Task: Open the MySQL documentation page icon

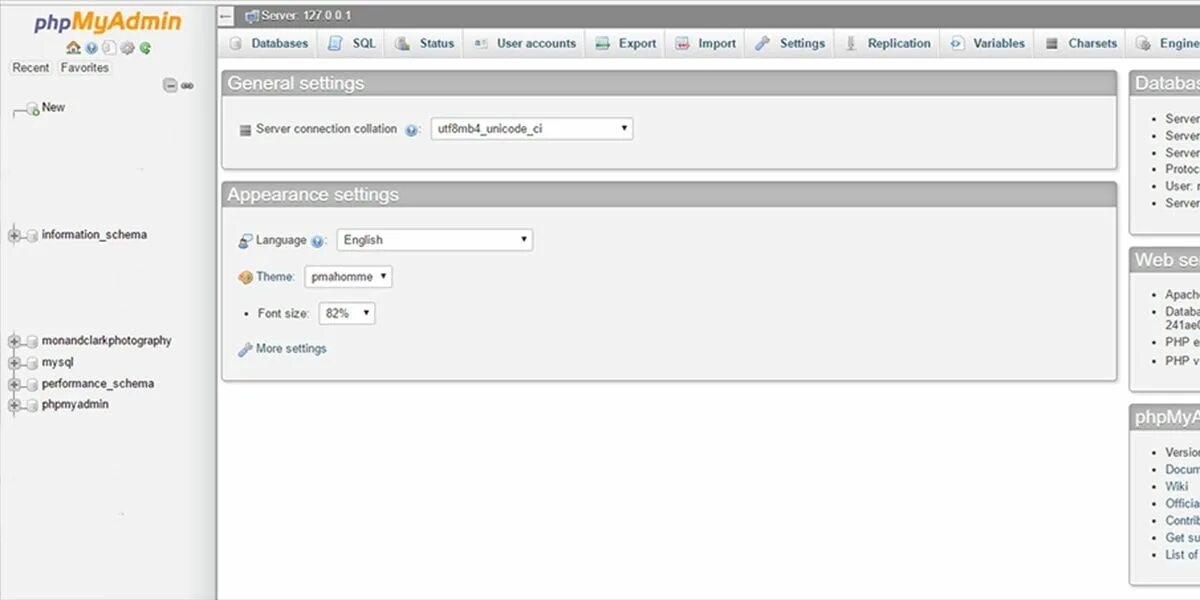Action: pos(109,47)
